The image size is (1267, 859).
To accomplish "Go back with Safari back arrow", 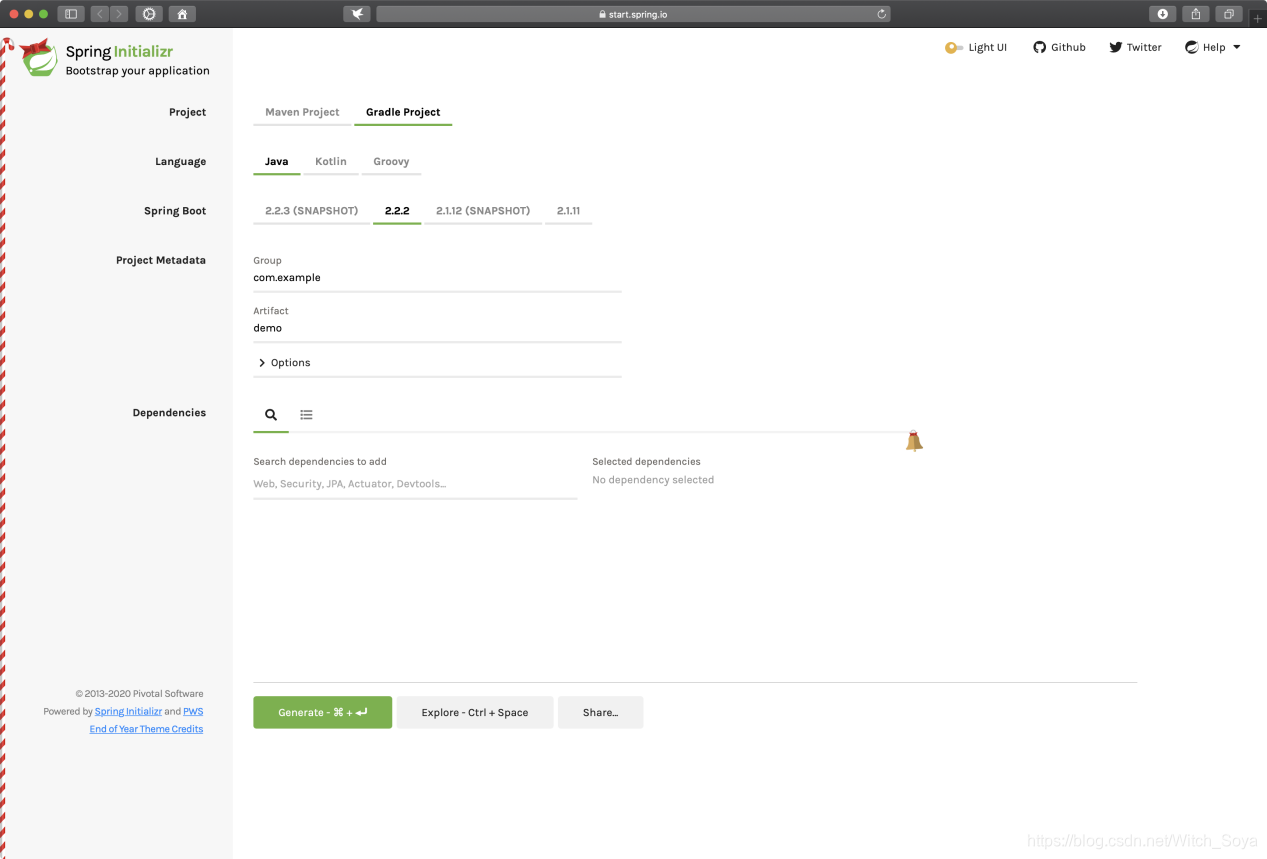I will (x=100, y=14).
